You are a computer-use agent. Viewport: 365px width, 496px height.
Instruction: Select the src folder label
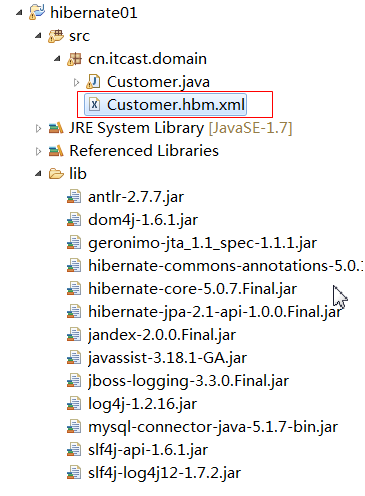(79, 36)
